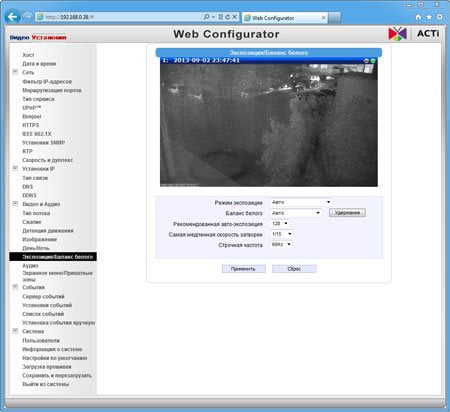Collapse the Видео и Аудио section
The width and height of the screenshot is (450, 412).
point(15,204)
